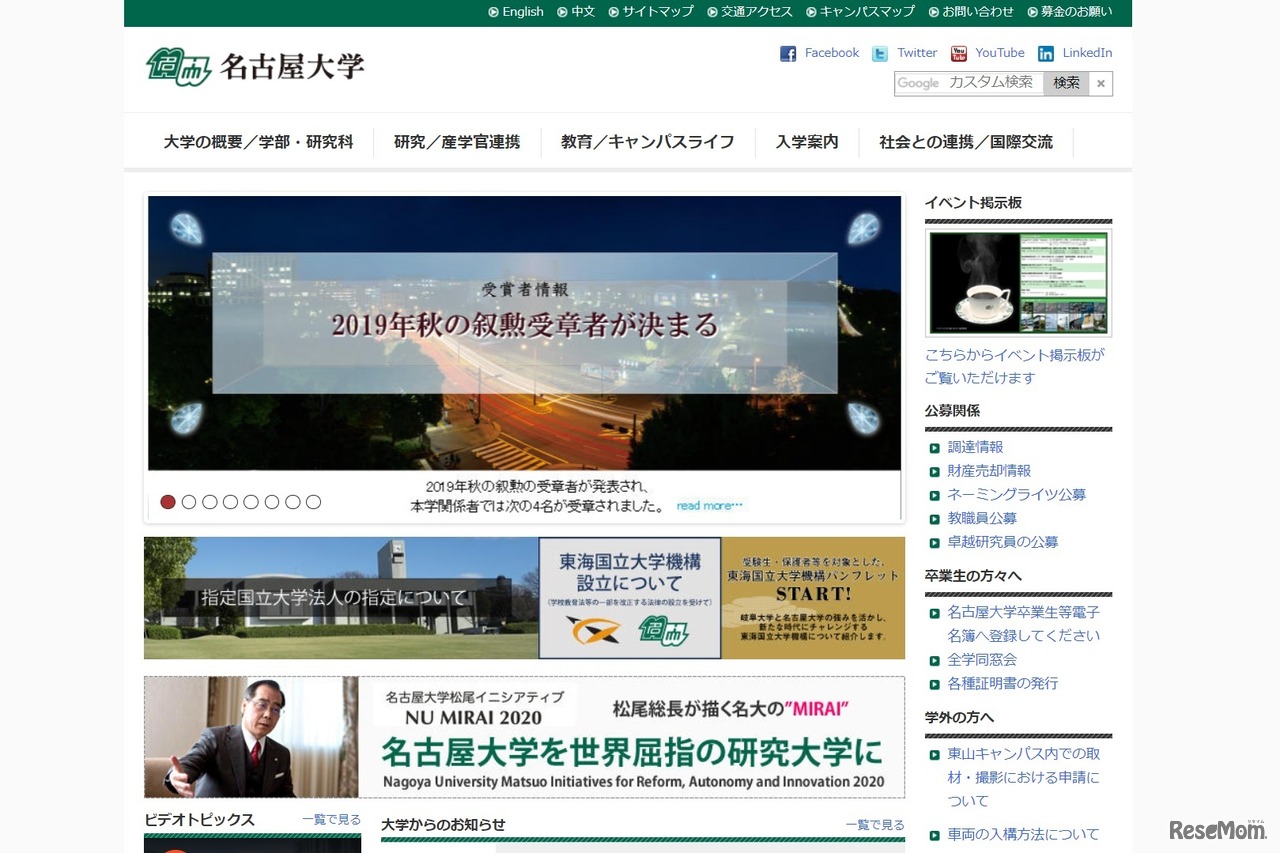The image size is (1280, 853).
Task: Click the × icon in the search bar
Action: coord(1100,84)
